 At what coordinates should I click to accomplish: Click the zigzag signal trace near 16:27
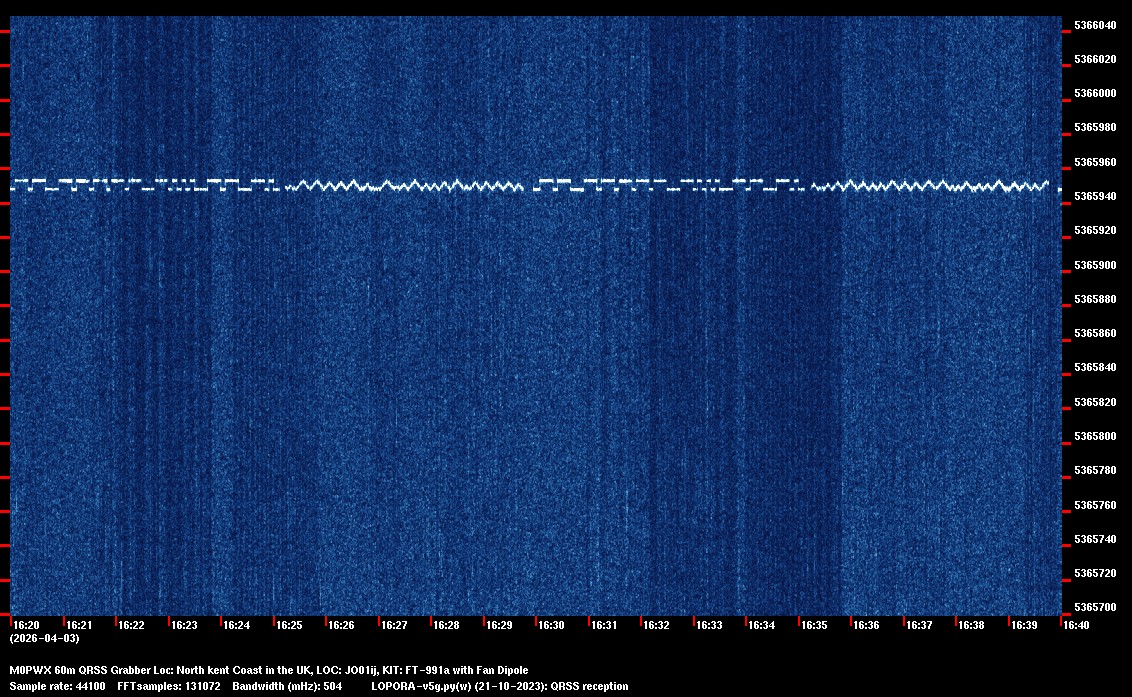(x=394, y=186)
